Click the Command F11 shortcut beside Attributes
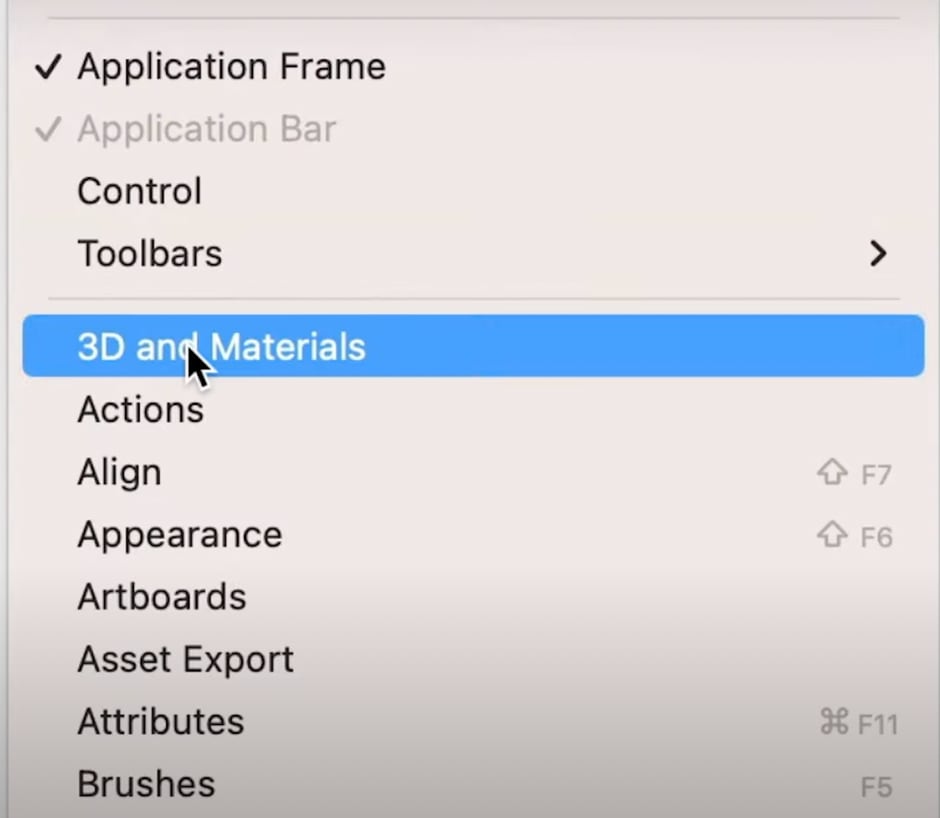 click(x=857, y=723)
